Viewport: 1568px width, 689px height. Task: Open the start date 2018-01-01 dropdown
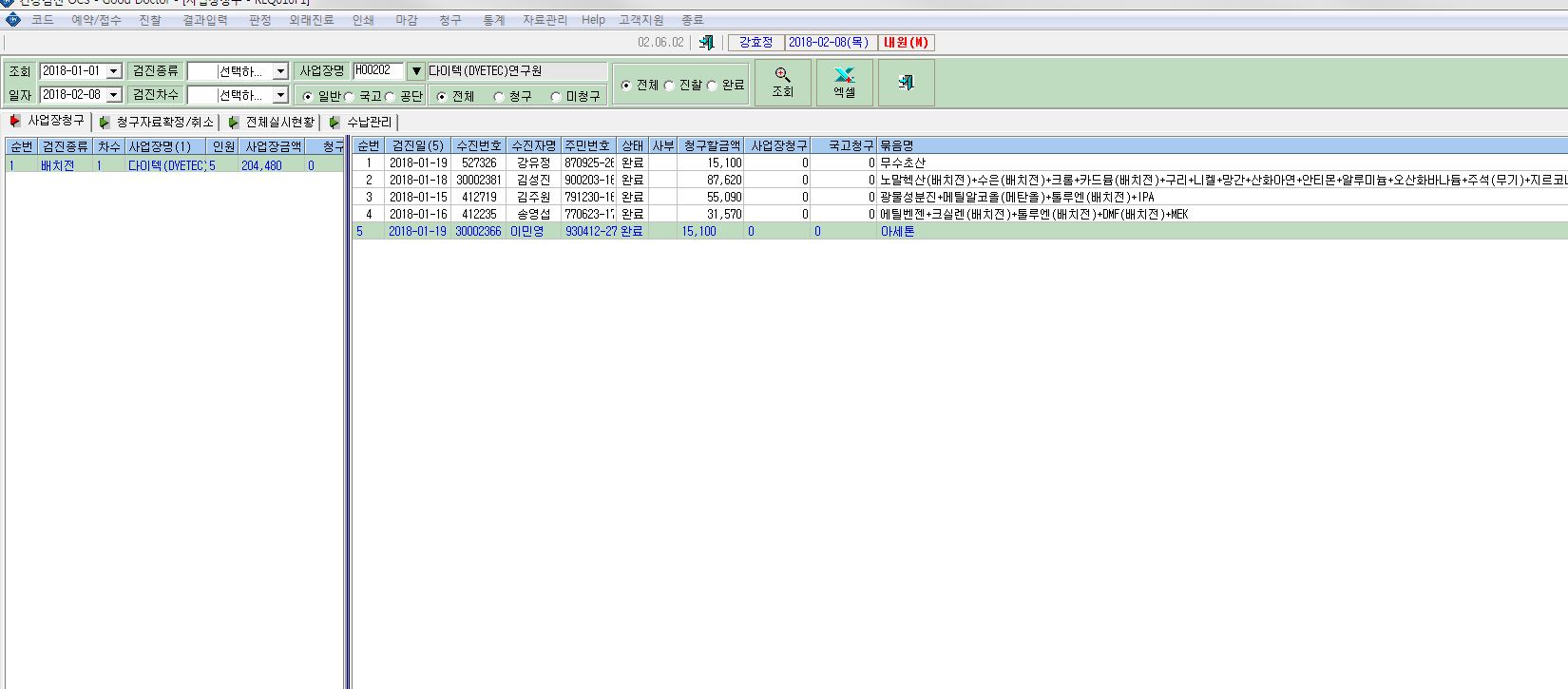(114, 71)
